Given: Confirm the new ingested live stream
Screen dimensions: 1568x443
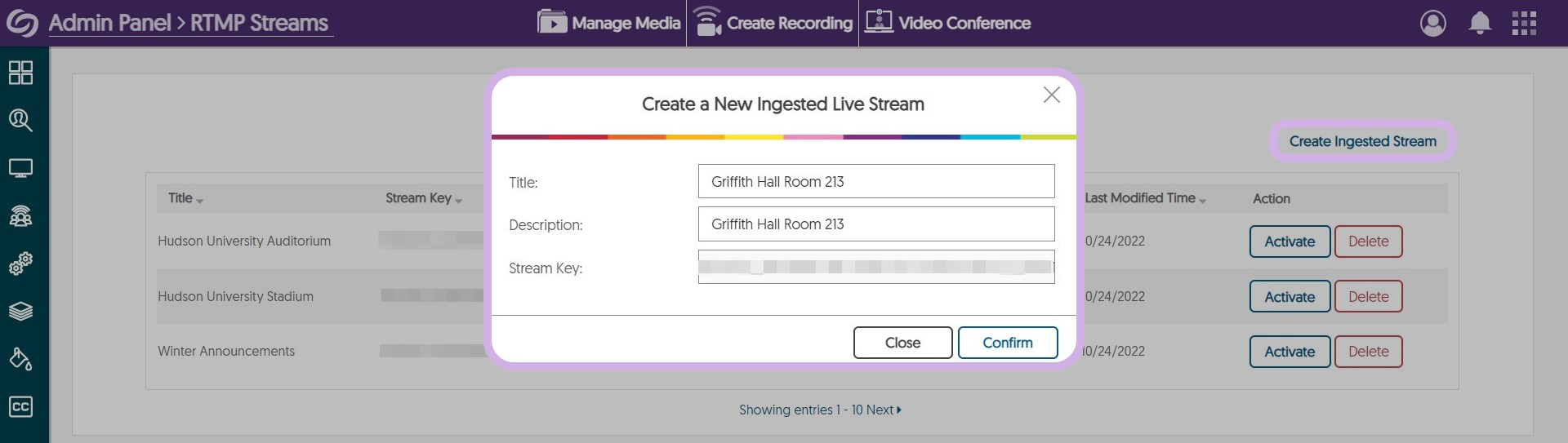Looking at the screenshot, I should click(x=1007, y=343).
